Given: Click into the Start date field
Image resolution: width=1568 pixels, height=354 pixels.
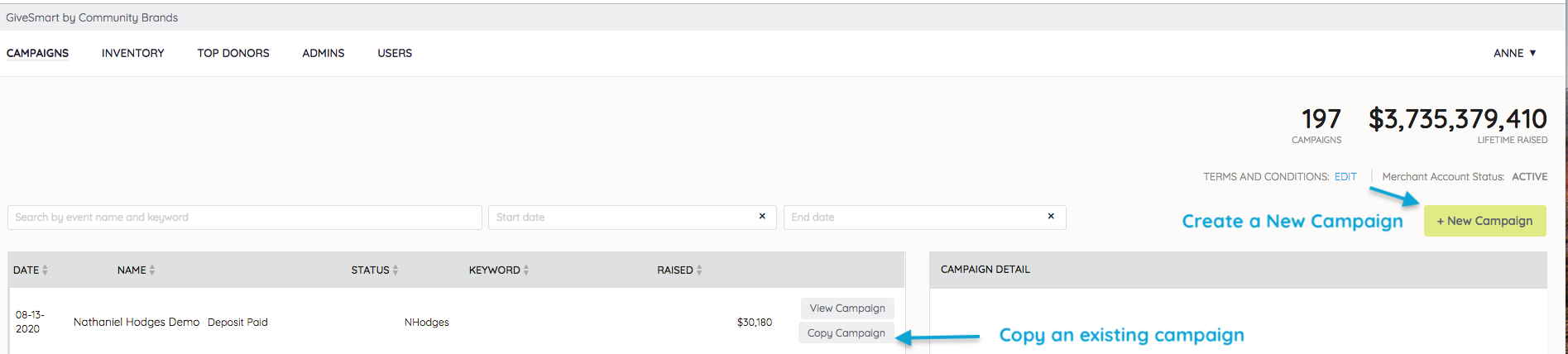Looking at the screenshot, I should [x=621, y=218].
